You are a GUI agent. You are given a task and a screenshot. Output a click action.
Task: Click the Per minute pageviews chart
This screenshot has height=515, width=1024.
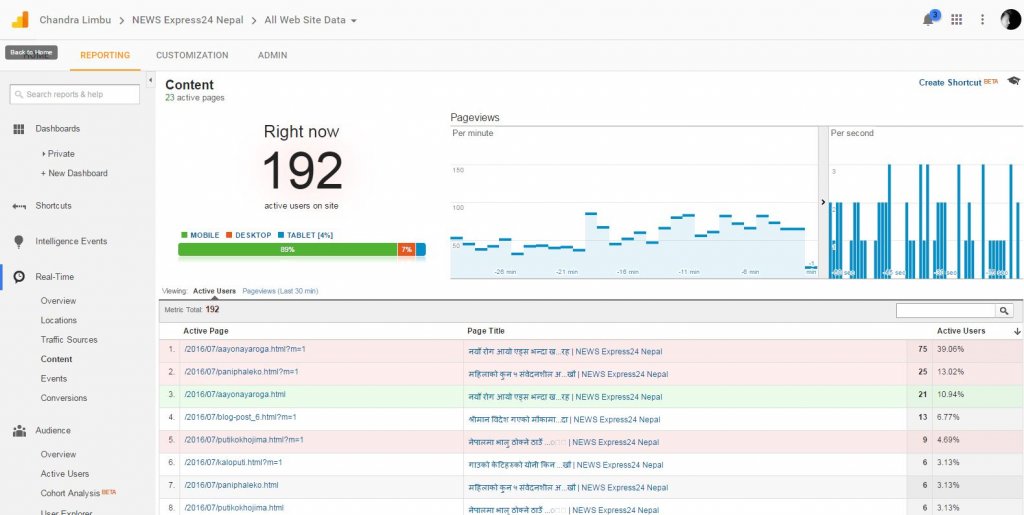(x=633, y=202)
